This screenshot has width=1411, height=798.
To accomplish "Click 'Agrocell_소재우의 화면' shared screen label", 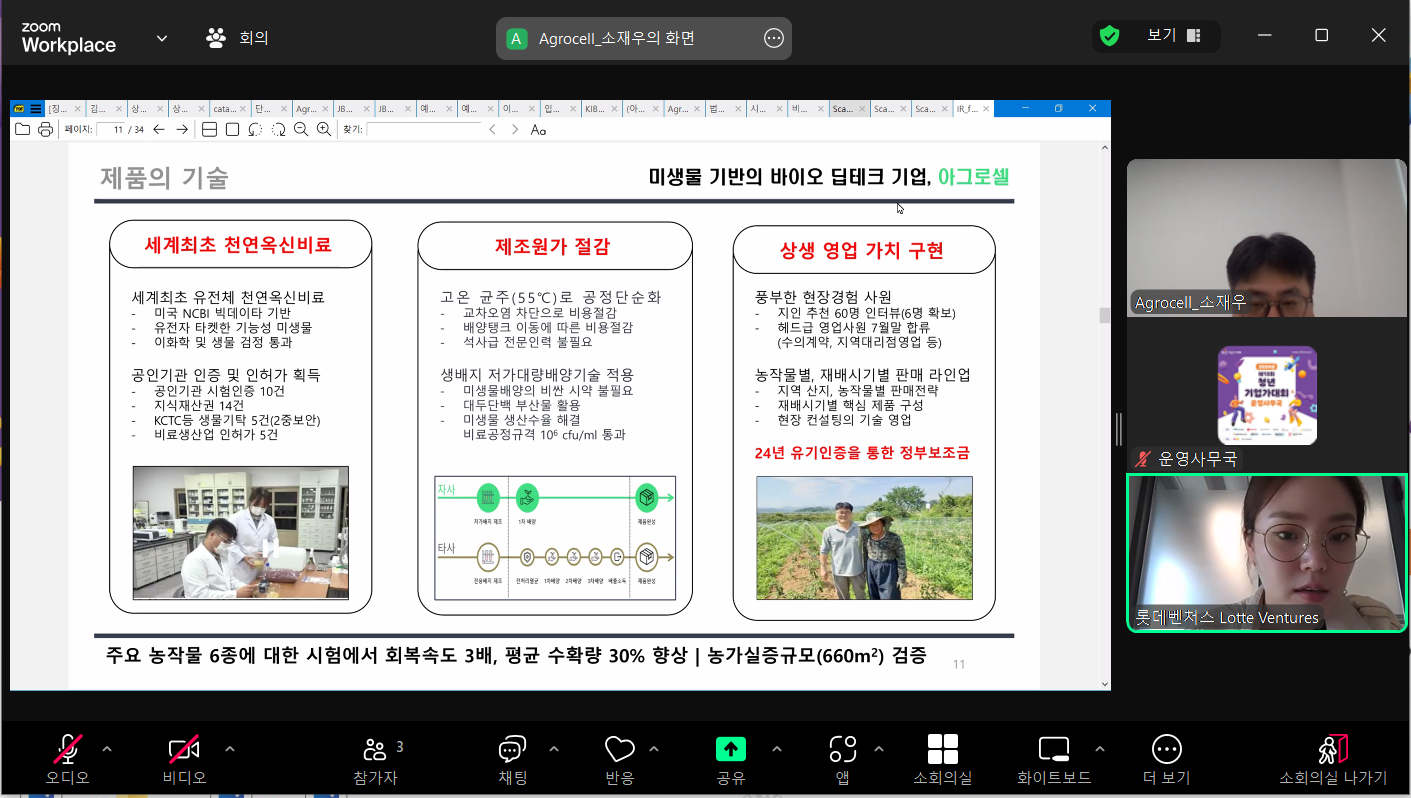I will (617, 38).
